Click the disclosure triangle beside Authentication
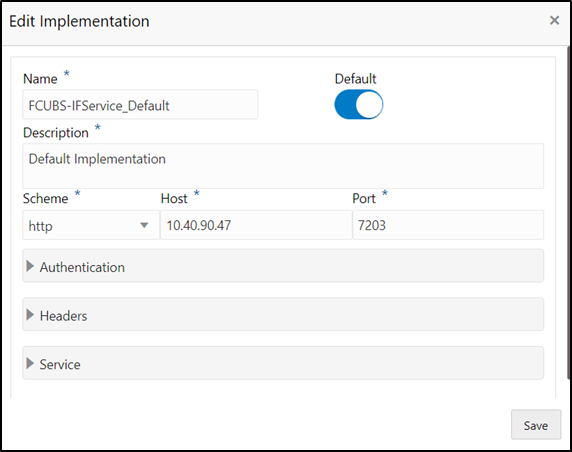This screenshot has height=452, width=572. coord(30,266)
